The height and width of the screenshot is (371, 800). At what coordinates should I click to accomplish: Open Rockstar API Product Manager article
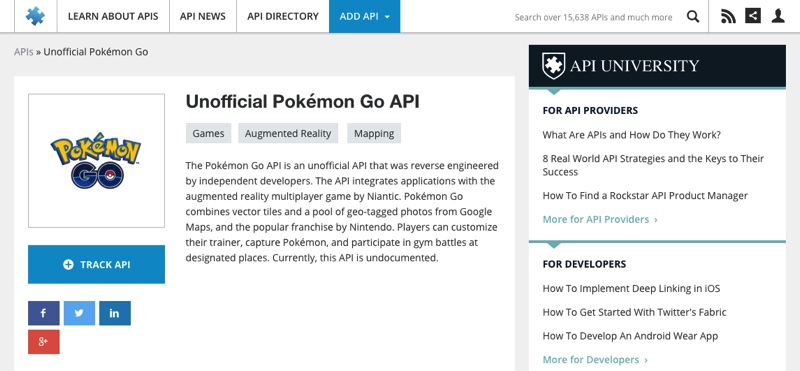tap(645, 195)
